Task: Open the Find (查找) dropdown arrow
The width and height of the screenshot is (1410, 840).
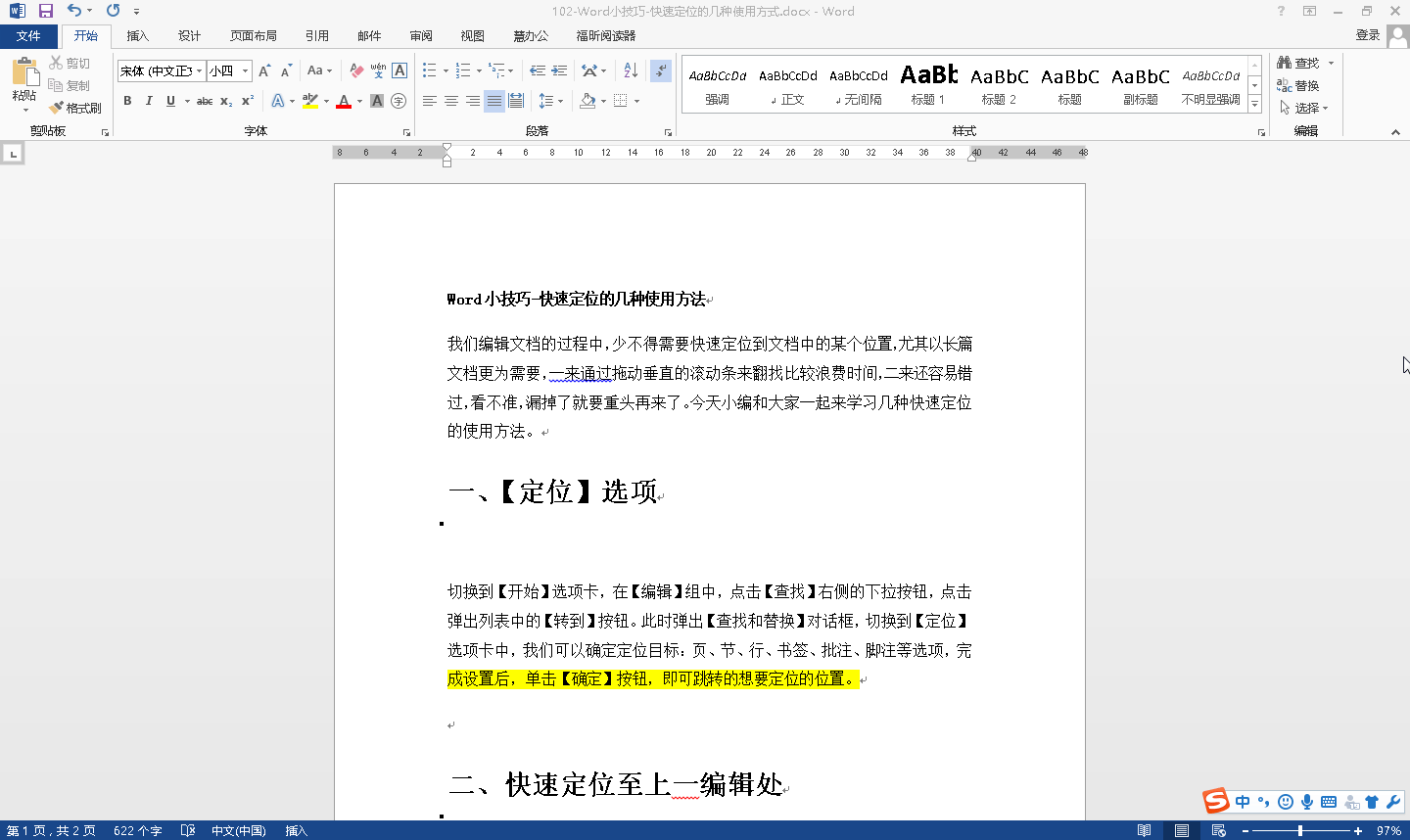Action: tap(1331, 63)
